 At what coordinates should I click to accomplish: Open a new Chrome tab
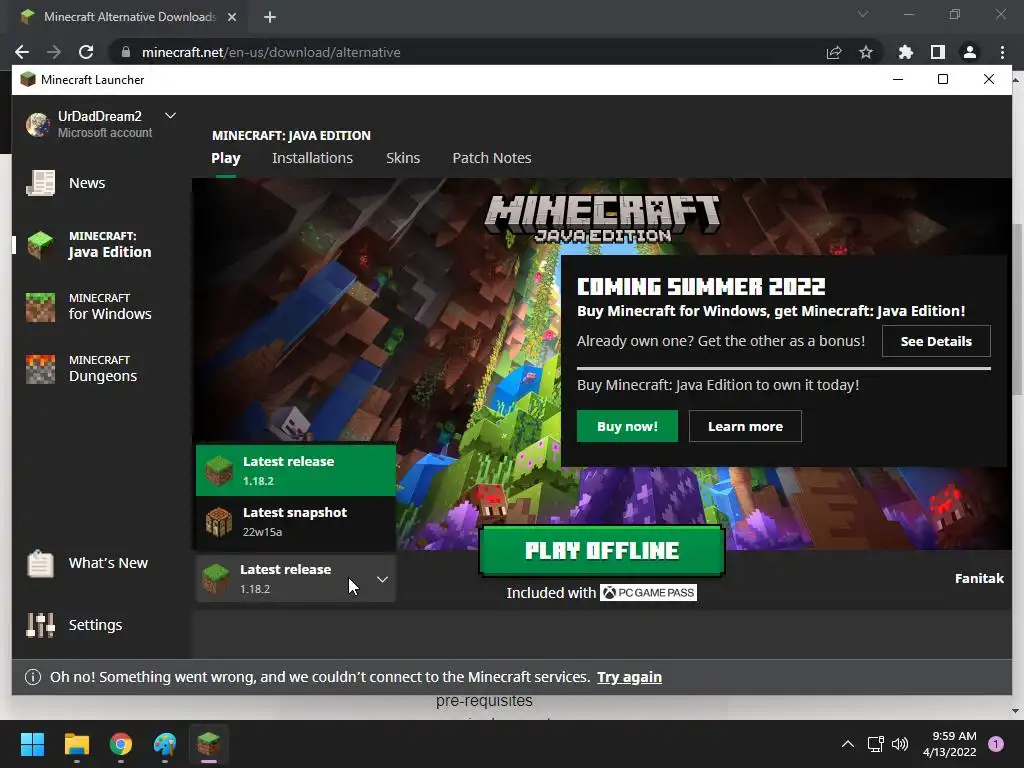pyautogui.click(x=270, y=17)
